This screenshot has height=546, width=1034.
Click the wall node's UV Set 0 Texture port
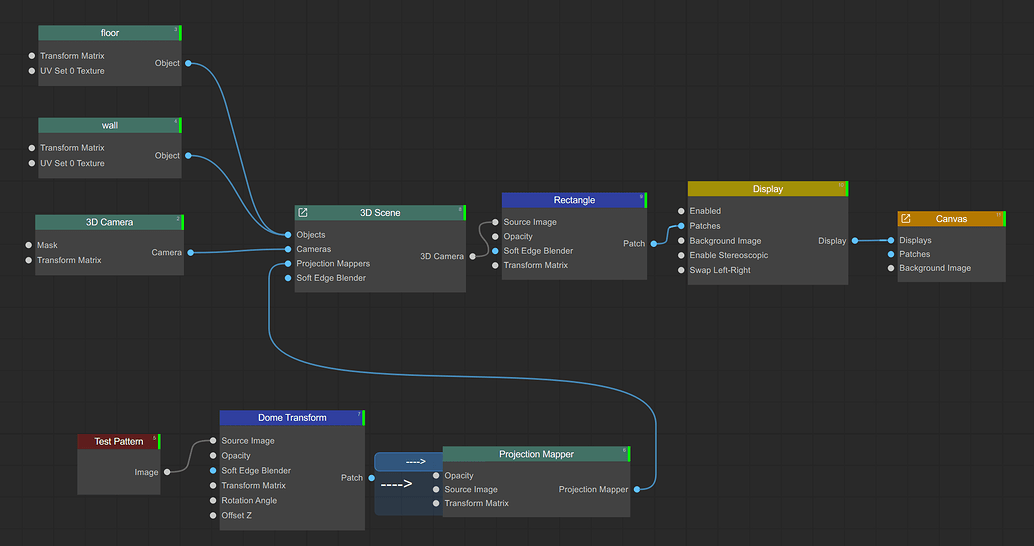[32, 163]
